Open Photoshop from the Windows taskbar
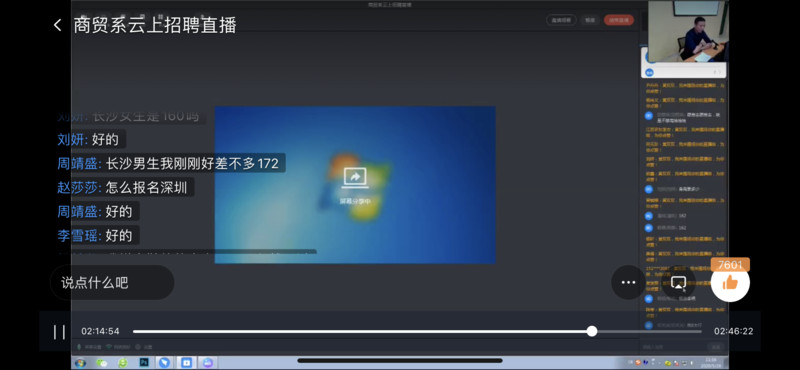Image resolution: width=800 pixels, height=370 pixels. coord(144,362)
